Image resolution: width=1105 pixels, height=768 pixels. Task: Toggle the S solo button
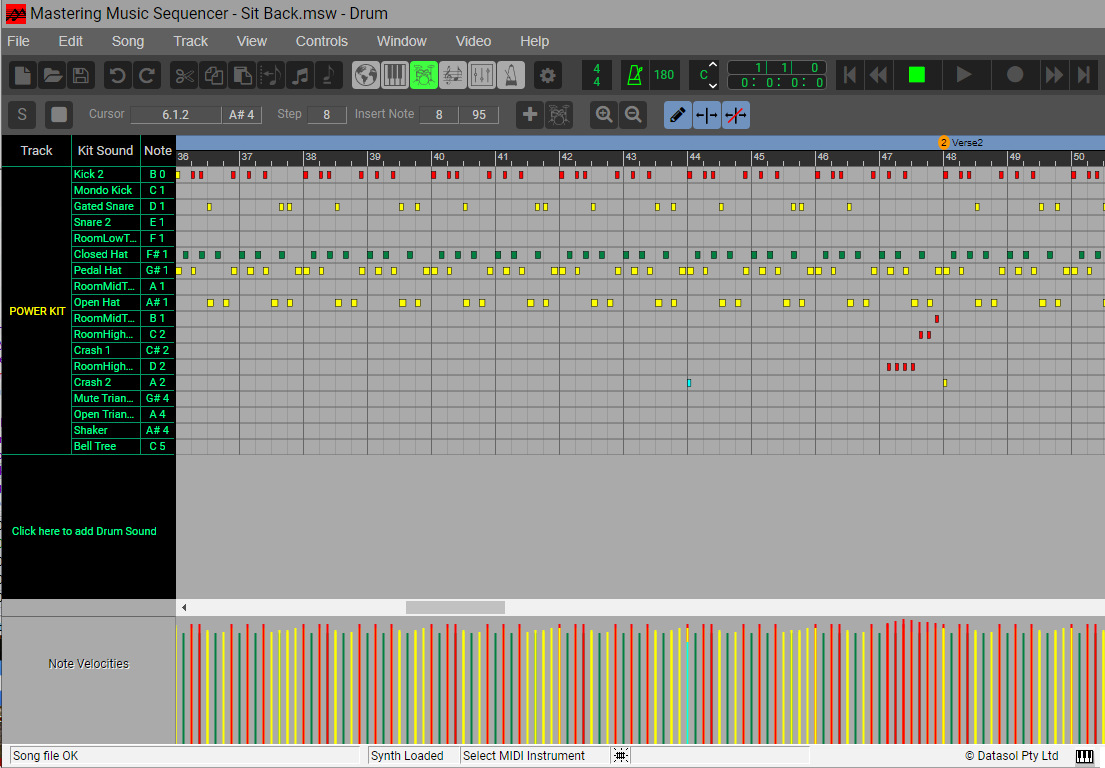point(22,115)
